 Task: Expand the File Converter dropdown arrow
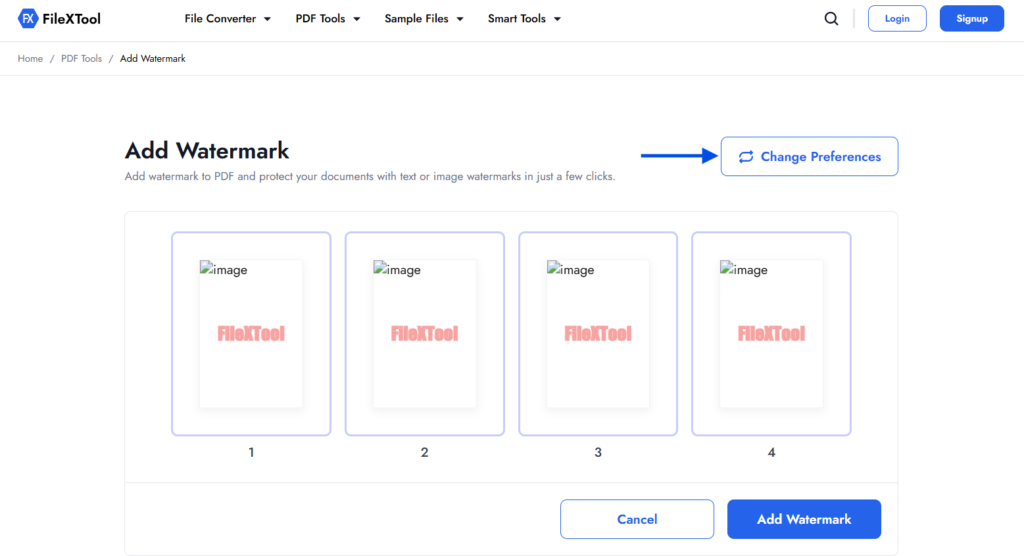pyautogui.click(x=267, y=19)
